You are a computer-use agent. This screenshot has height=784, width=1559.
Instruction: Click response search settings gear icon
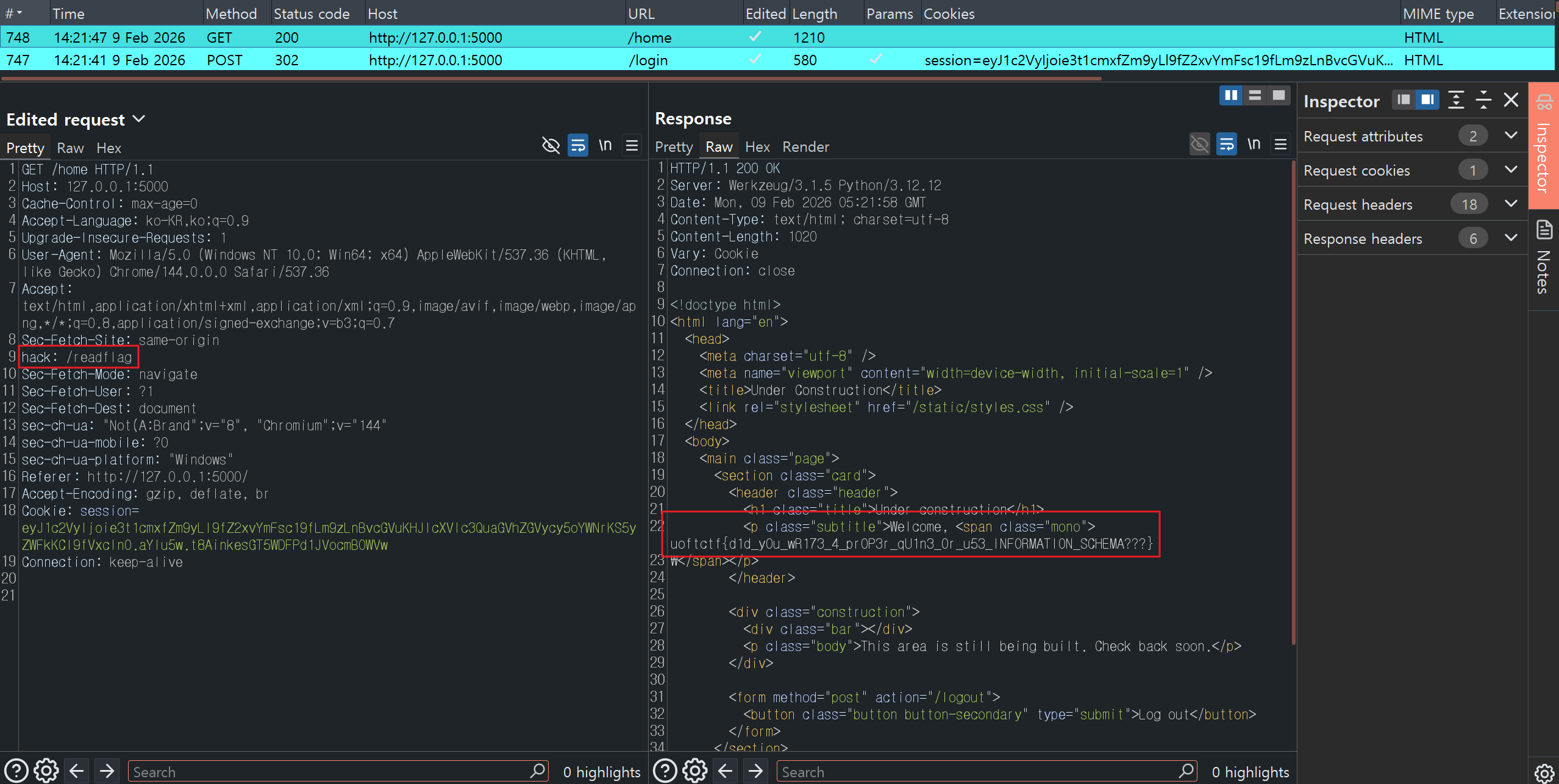coord(694,771)
